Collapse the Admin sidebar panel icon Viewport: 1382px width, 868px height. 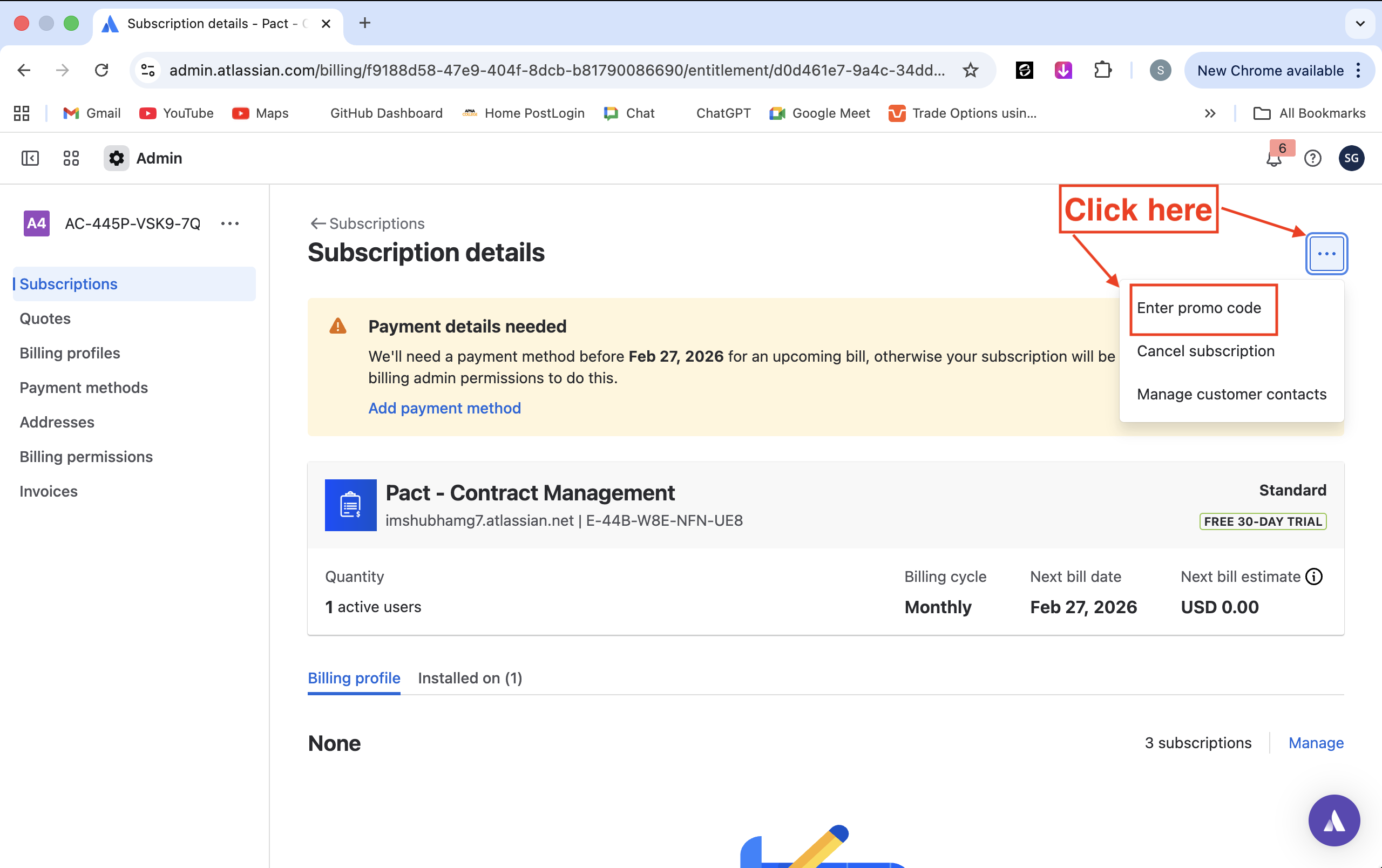30,158
